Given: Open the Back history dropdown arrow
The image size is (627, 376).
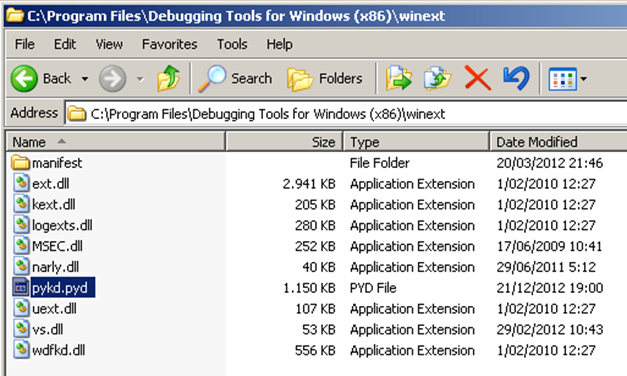Looking at the screenshot, I should click(85, 79).
